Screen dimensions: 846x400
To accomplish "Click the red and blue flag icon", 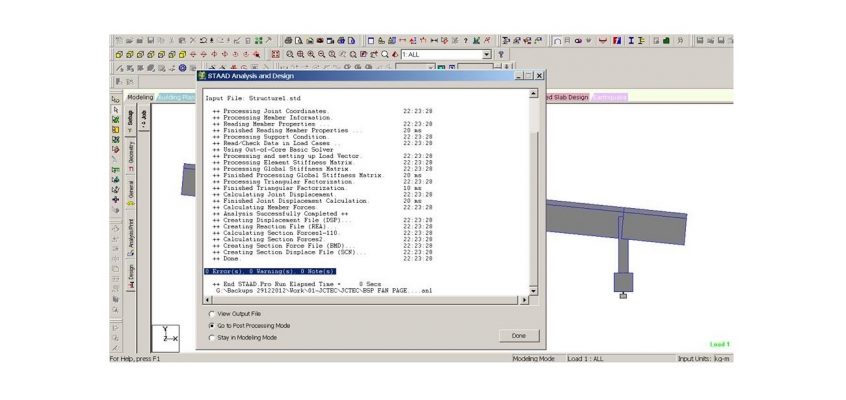I will [617, 40].
